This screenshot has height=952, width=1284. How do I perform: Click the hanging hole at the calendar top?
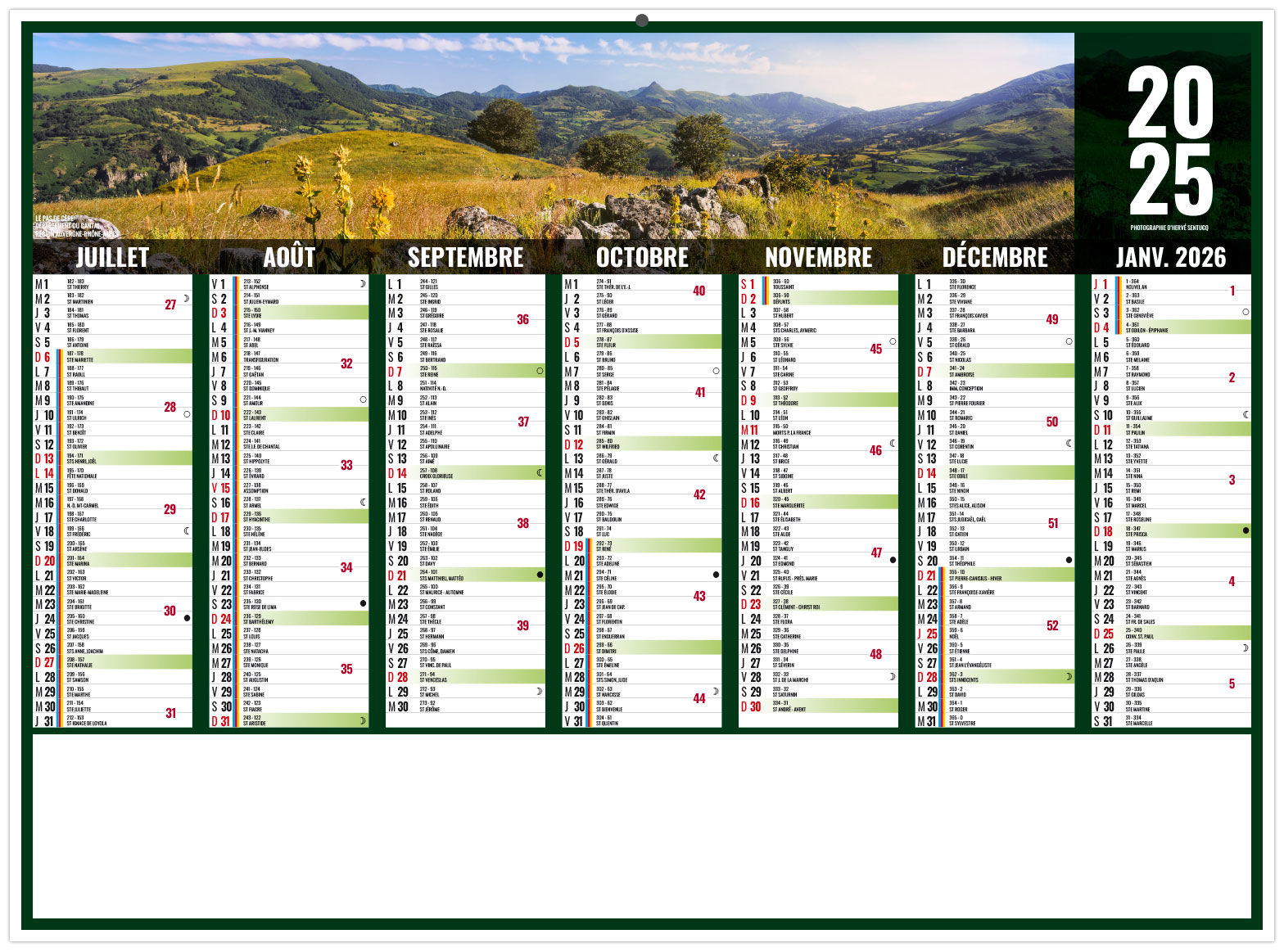point(642,20)
